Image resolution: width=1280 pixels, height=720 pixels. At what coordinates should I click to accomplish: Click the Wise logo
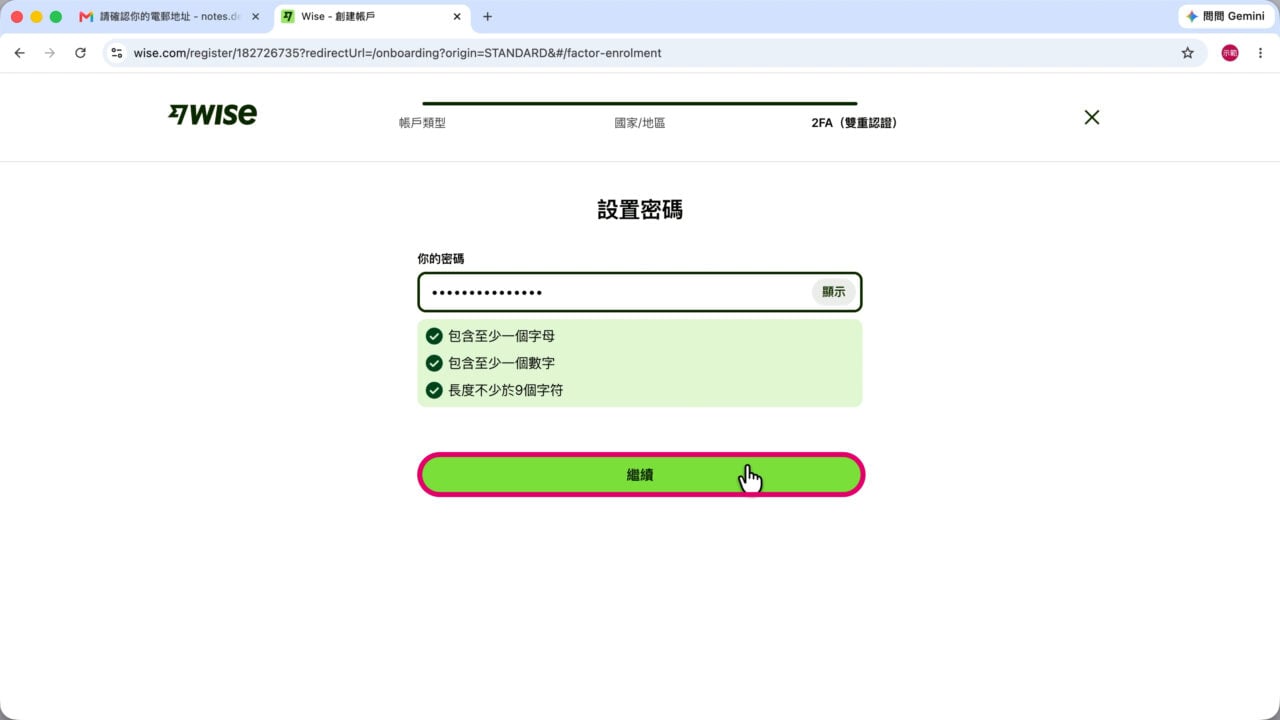coord(212,114)
